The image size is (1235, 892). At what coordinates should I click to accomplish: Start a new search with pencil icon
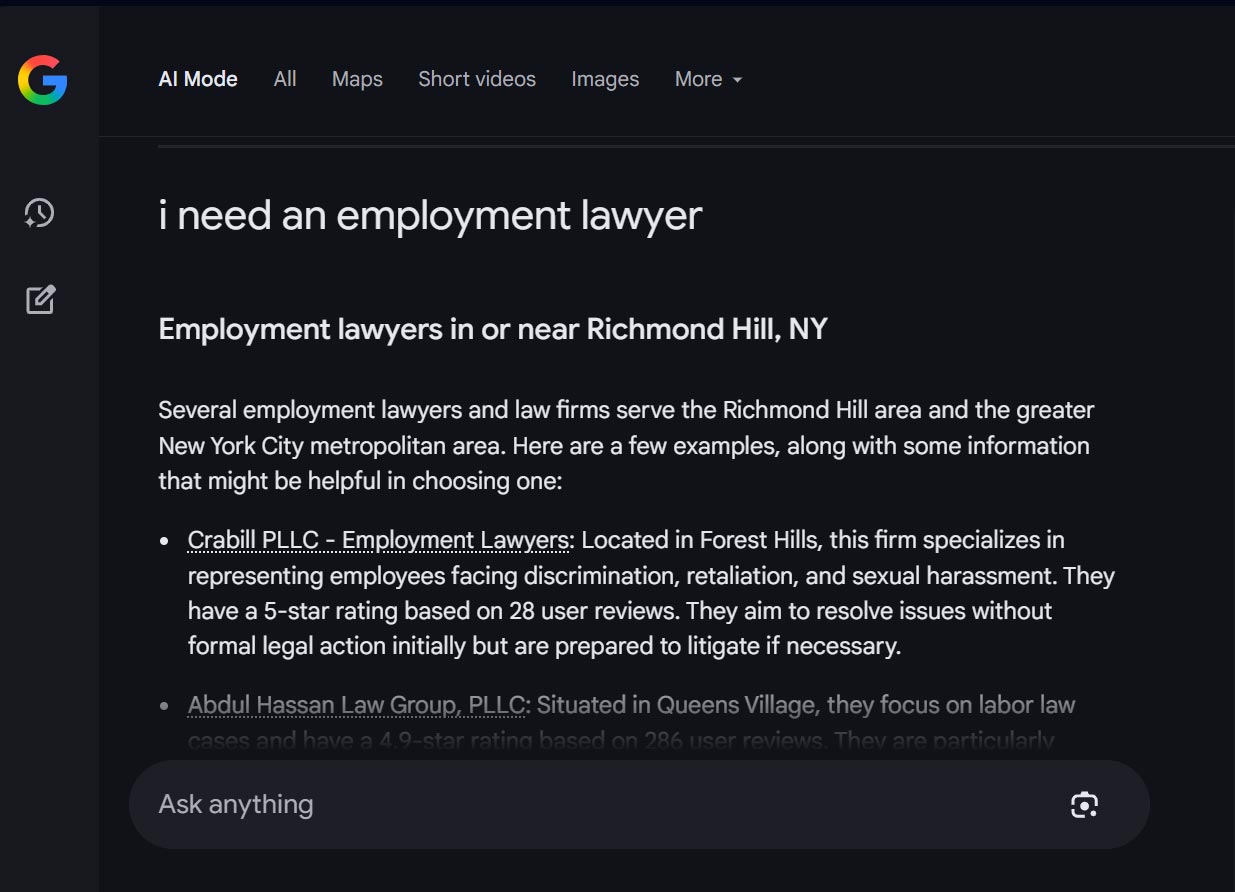pyautogui.click(x=40, y=299)
